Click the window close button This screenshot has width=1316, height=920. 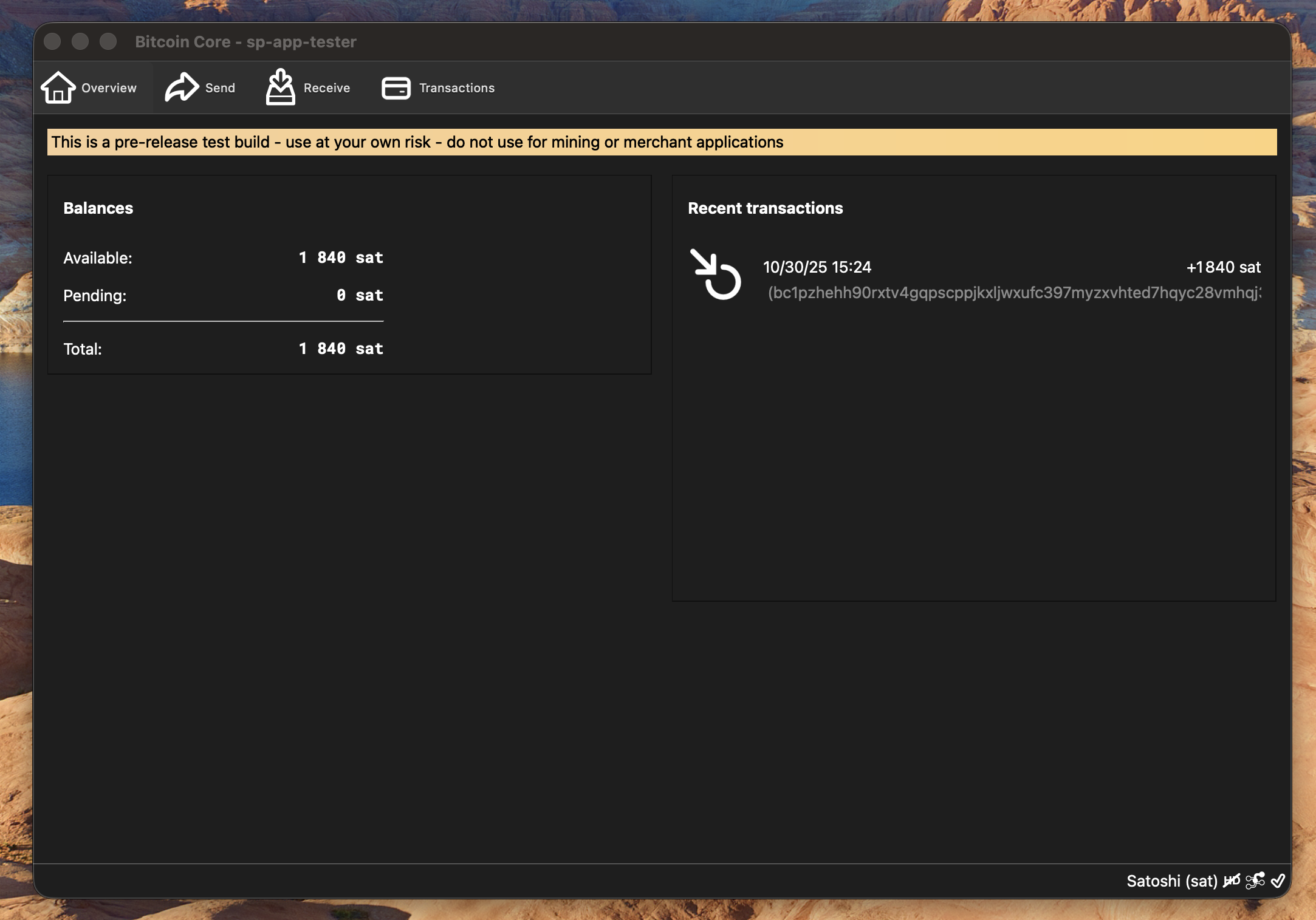(x=52, y=41)
